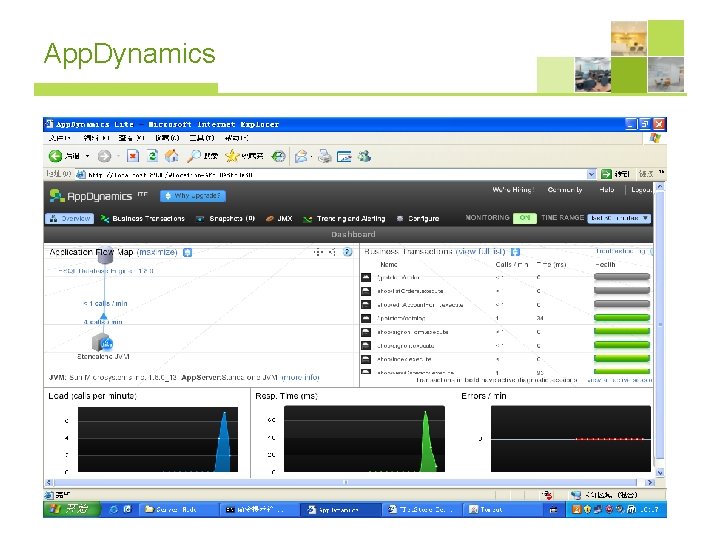Switch to the JMX tab
The height and width of the screenshot is (540, 720).
click(x=279, y=219)
